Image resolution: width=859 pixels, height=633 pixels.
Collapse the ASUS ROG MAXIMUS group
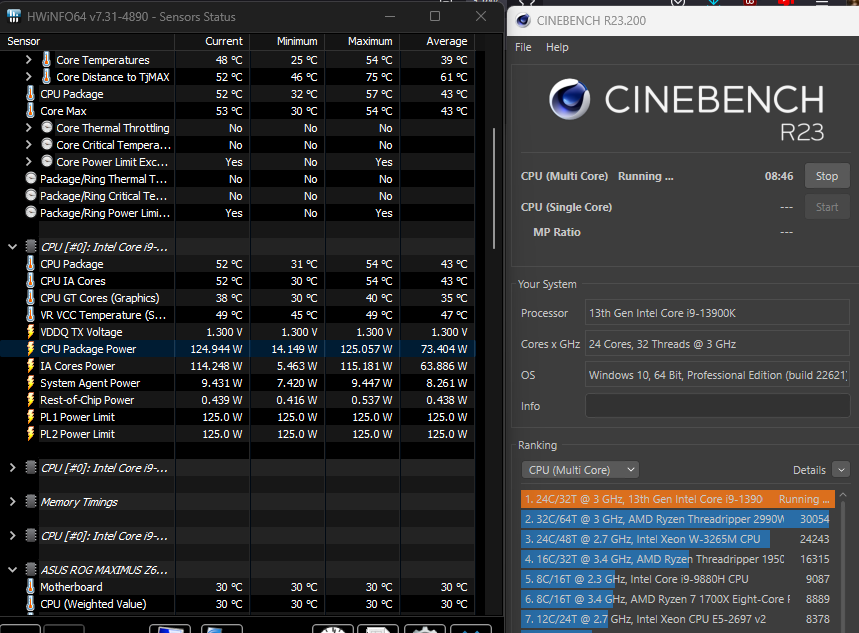click(12, 569)
